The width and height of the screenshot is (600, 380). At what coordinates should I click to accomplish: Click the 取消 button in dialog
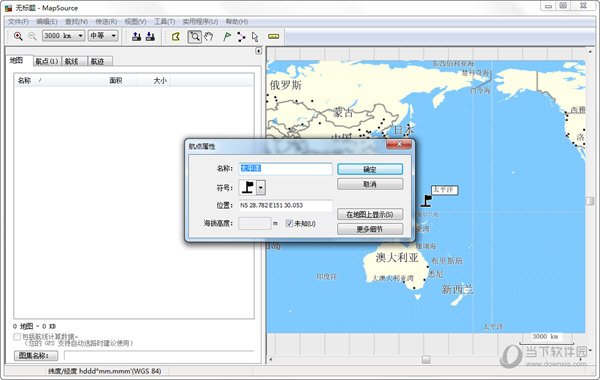coord(370,184)
